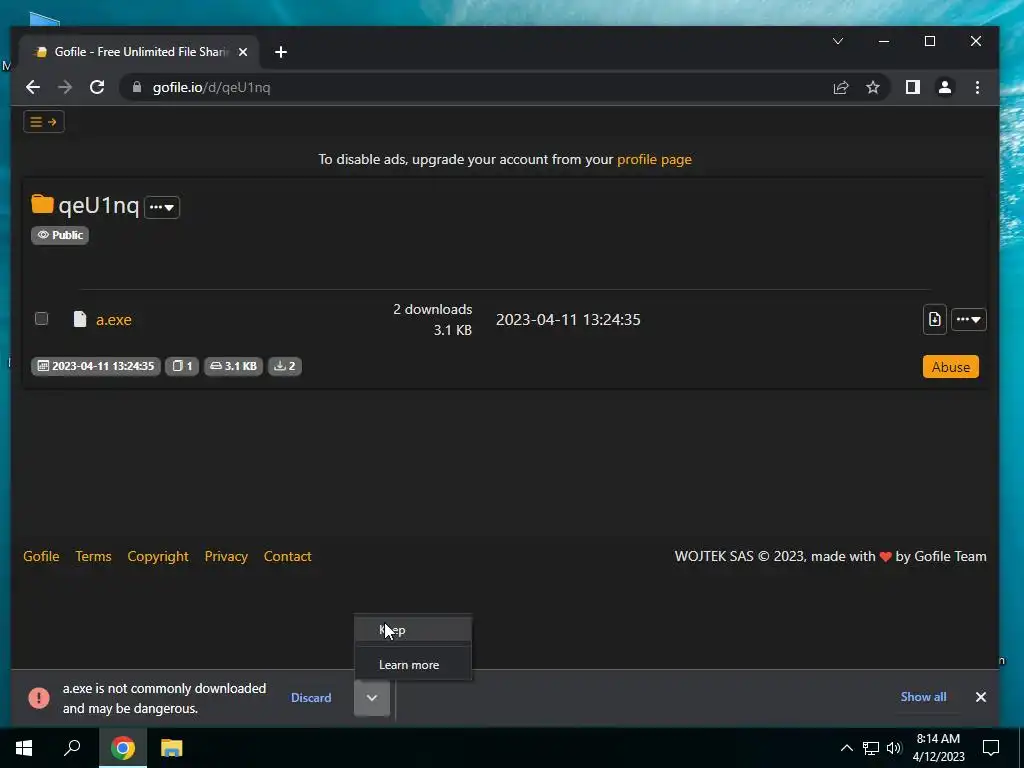Open taskbar clock and date
Screen dimensions: 1024x768
point(938,748)
